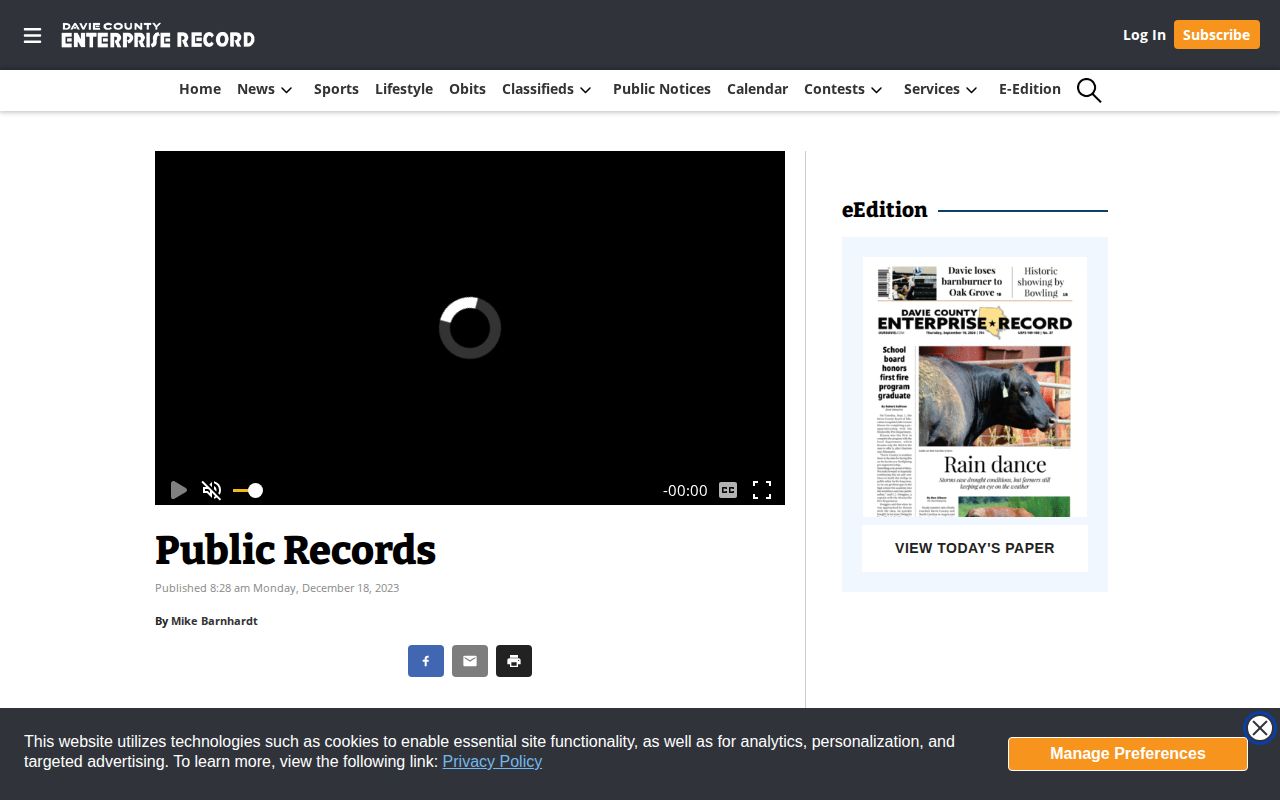Go to the Home nav item
Screen dimensions: 1280x800
click(x=200, y=89)
